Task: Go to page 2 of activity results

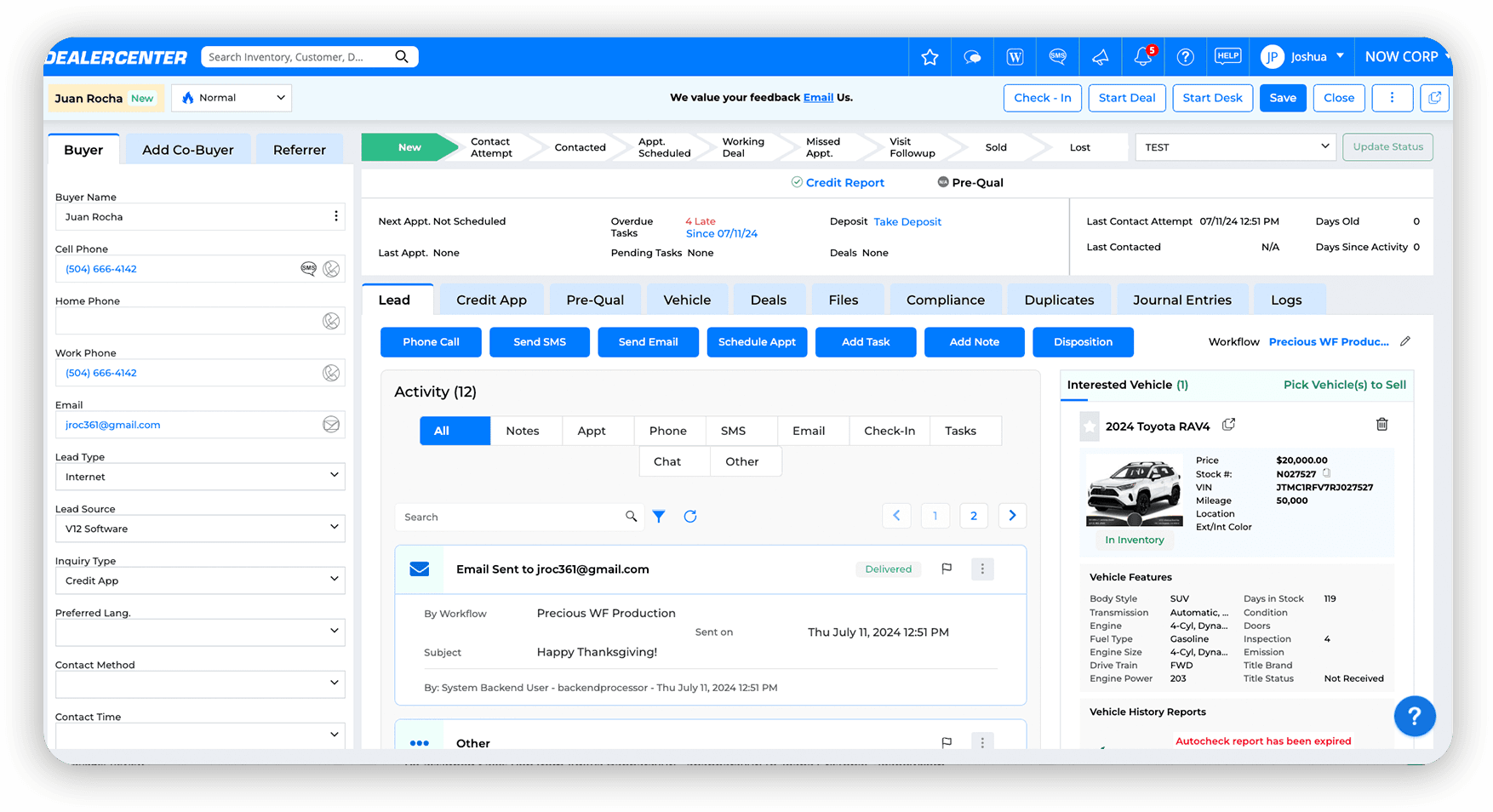Action: pos(974,515)
